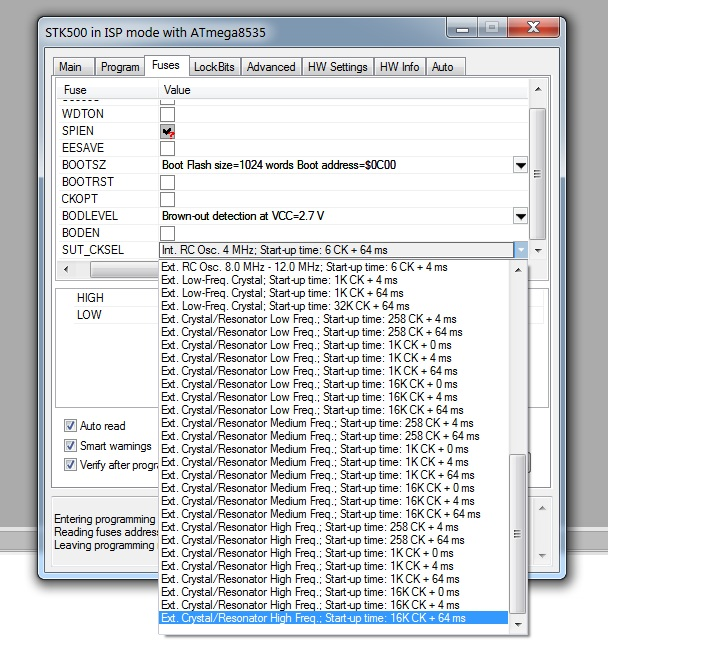Select the Fuses tab
The image size is (712, 654).
(x=166, y=65)
